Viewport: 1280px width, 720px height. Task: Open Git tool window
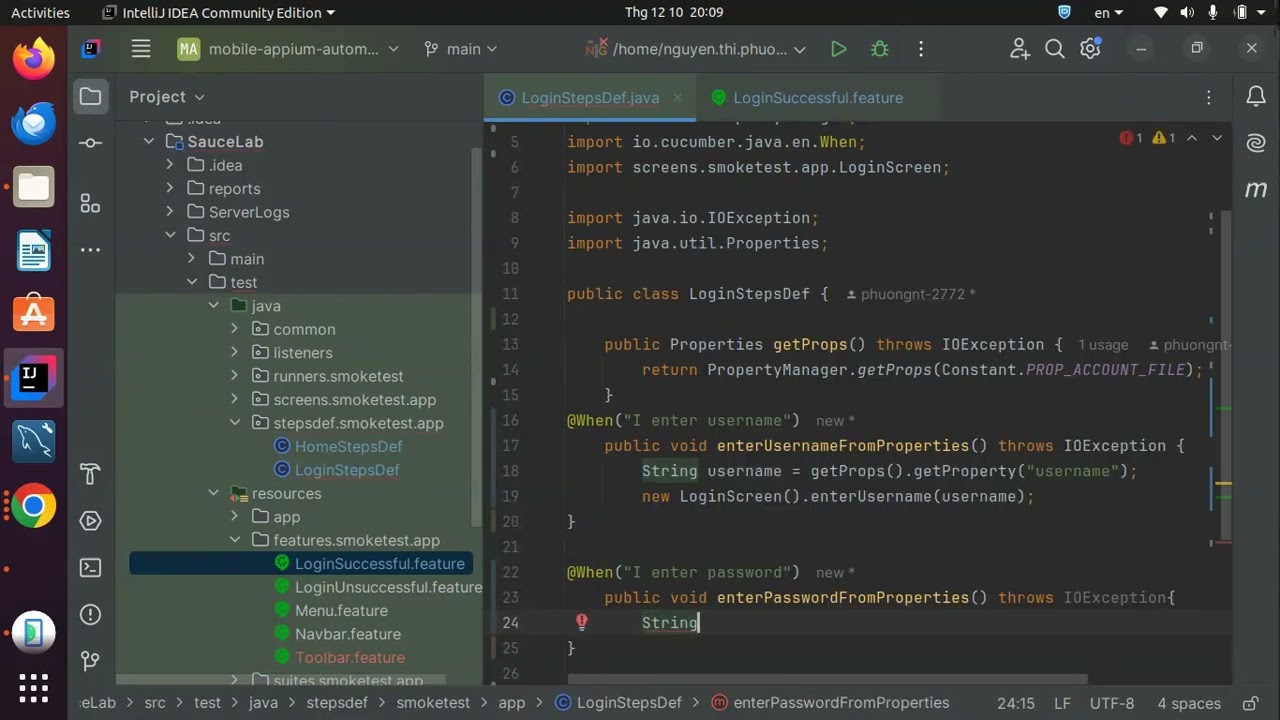pos(90,660)
